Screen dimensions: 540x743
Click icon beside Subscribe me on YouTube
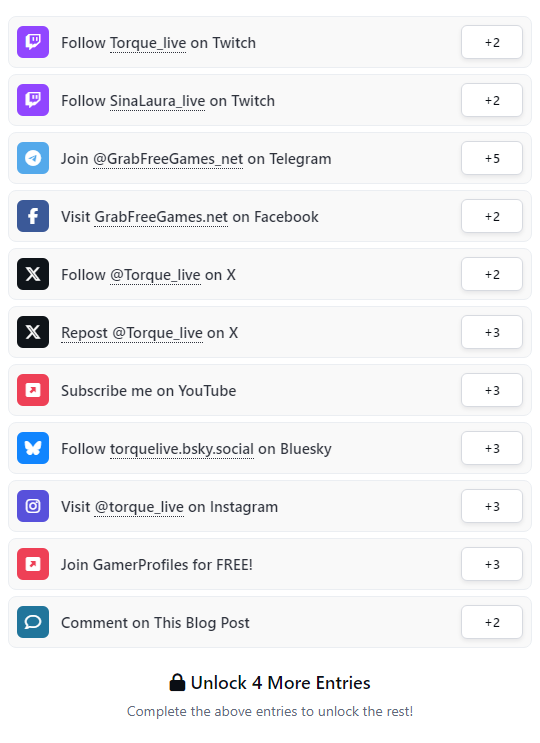point(33,390)
